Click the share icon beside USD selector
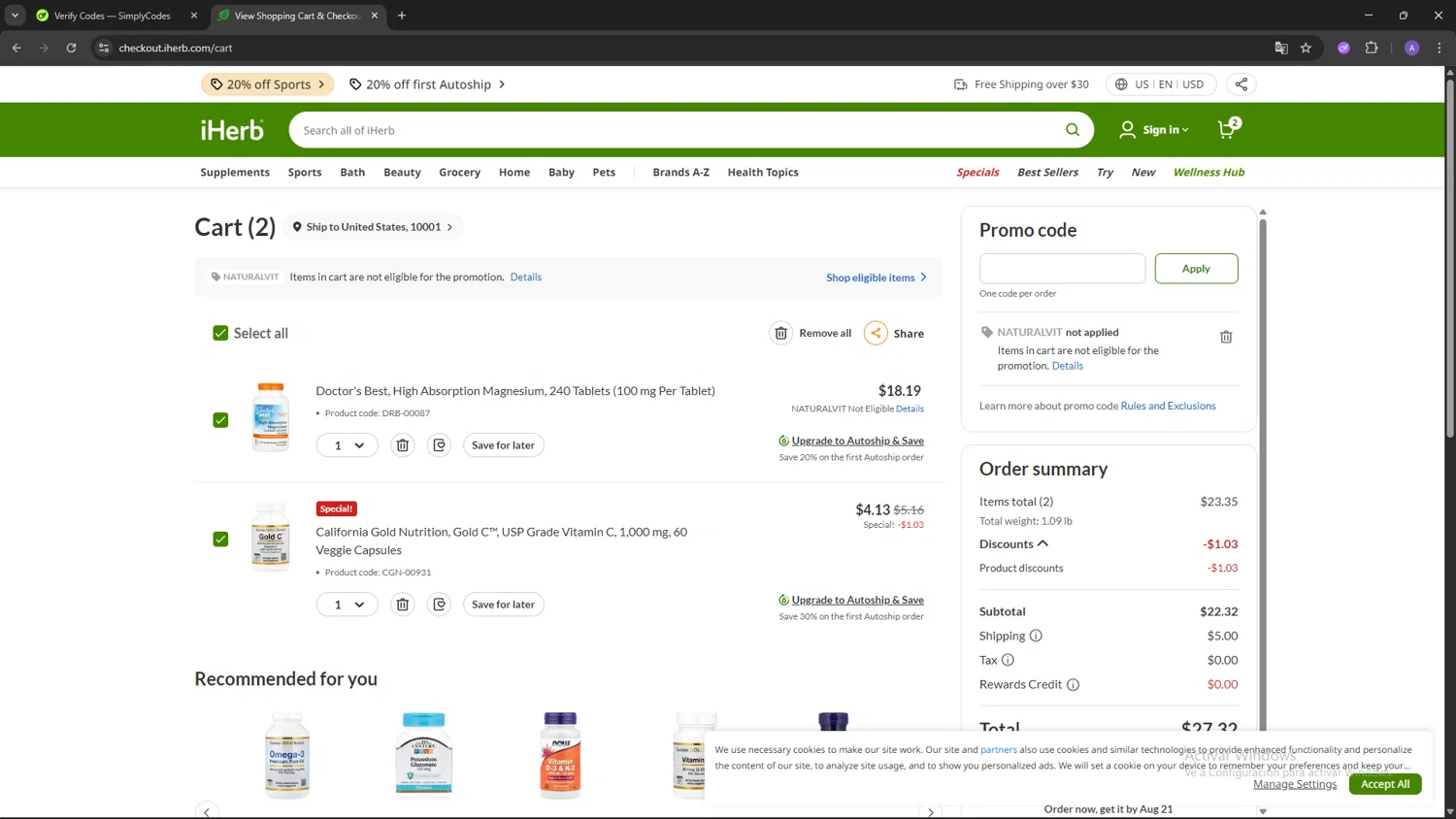The height and width of the screenshot is (819, 1456). (1241, 84)
